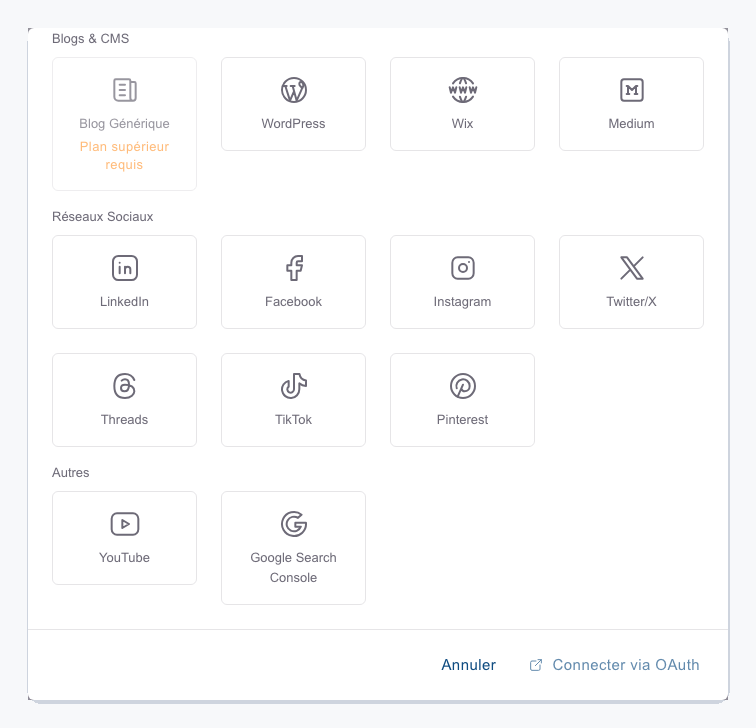Click the external-link icon beside Connecter via OAuth

(536, 665)
